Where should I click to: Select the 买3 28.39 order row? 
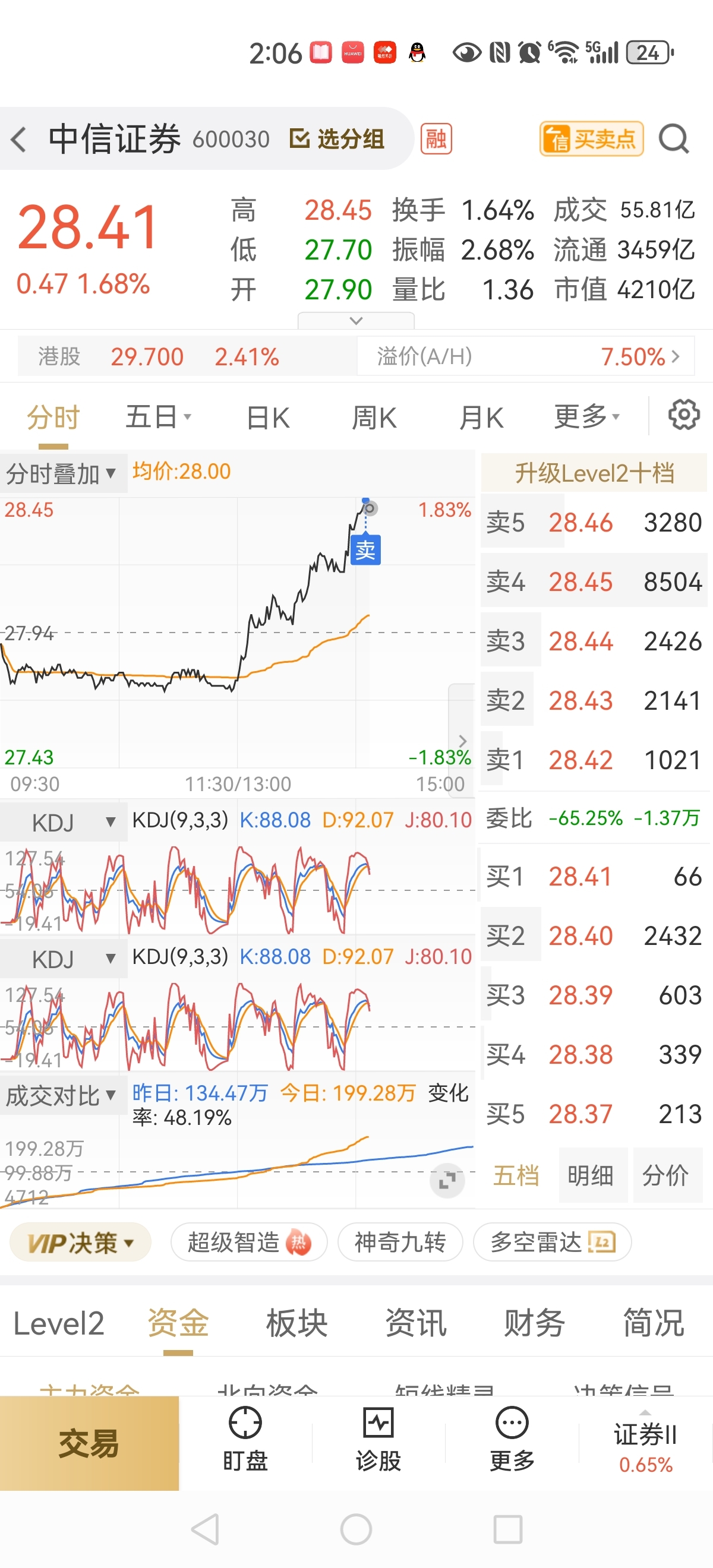point(594,995)
